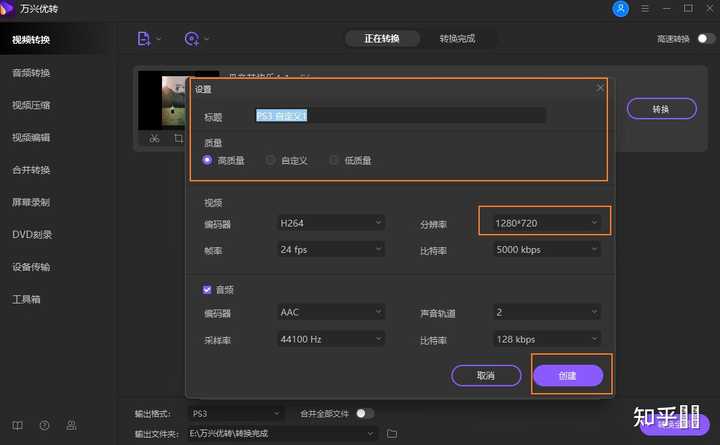The height and width of the screenshot is (445, 720).
Task: Open the book guide icon bottom left
Action: [17, 426]
